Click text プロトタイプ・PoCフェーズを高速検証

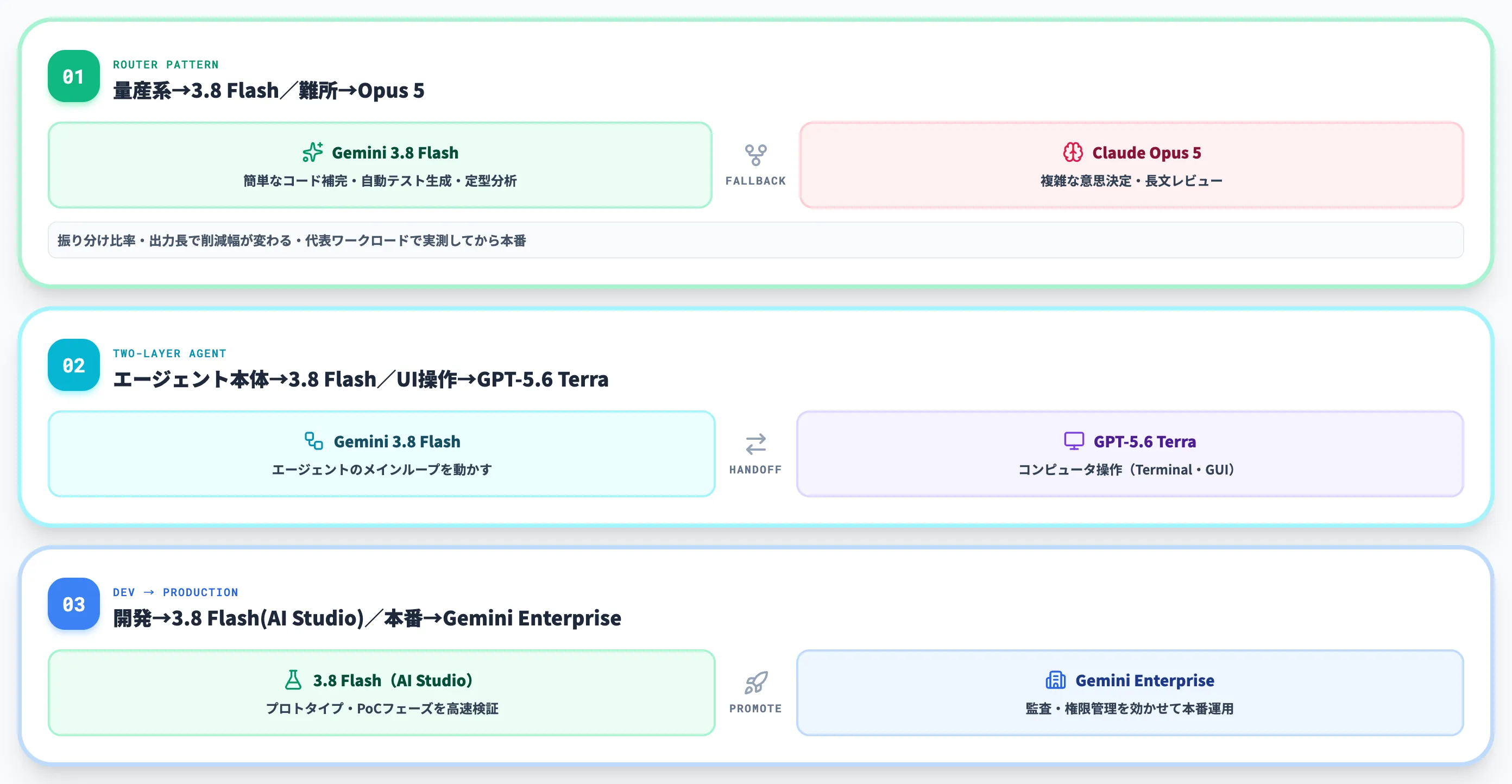coord(382,709)
